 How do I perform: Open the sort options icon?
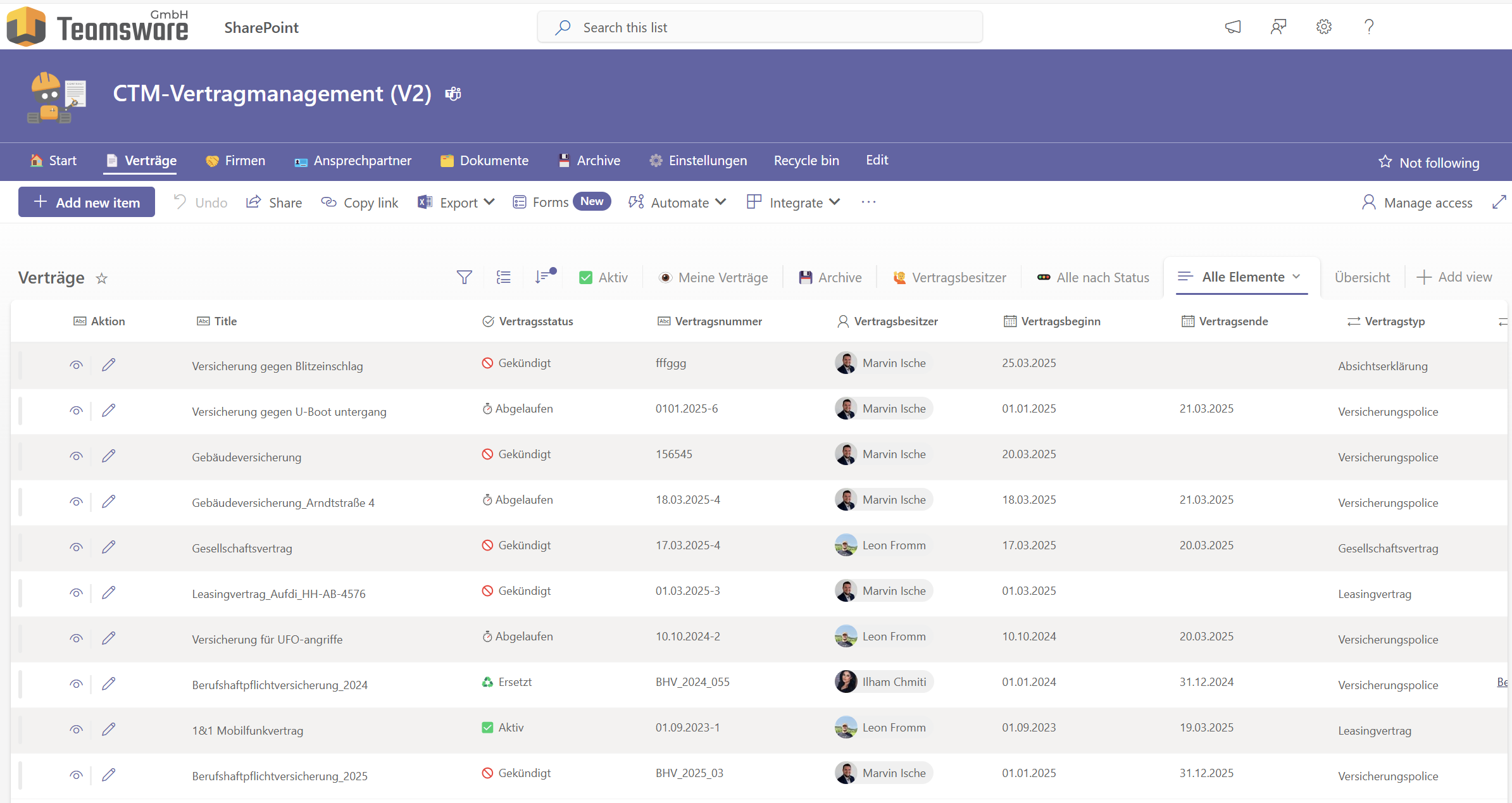coord(544,277)
